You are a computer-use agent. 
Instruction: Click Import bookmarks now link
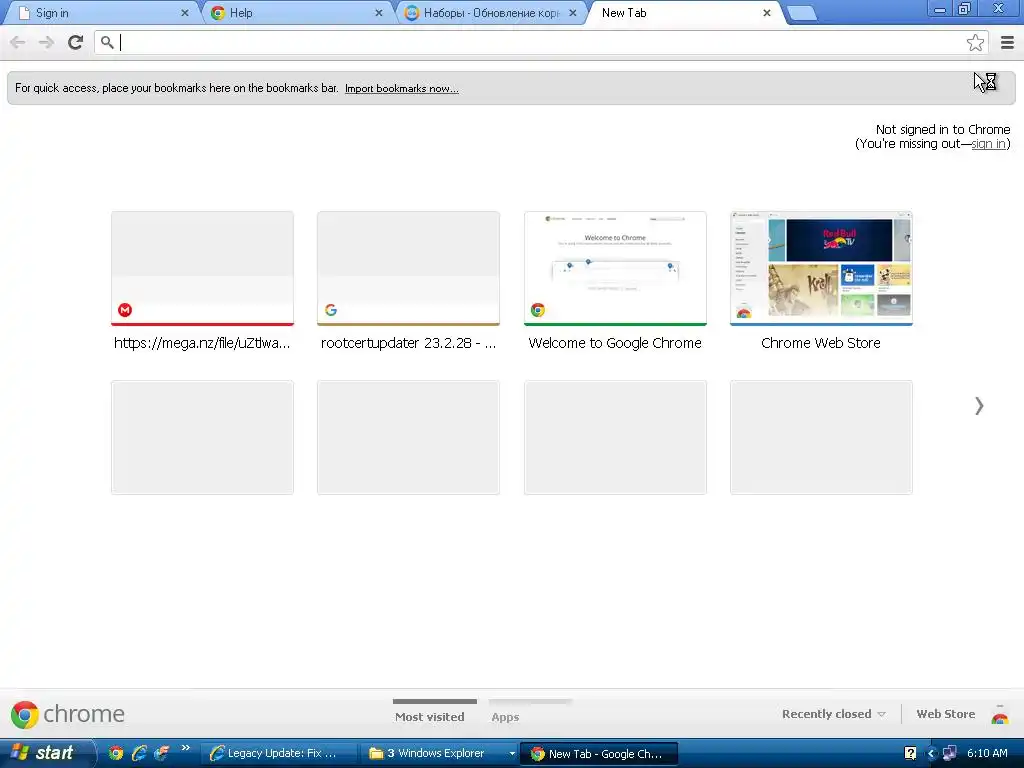402,88
